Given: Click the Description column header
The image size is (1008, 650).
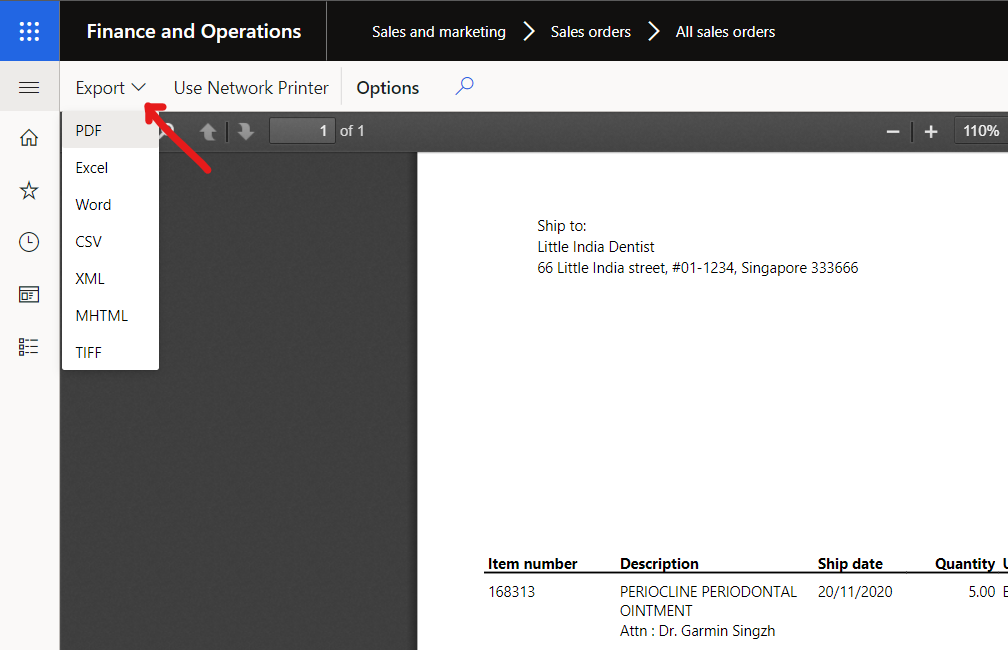Looking at the screenshot, I should coord(659,564).
